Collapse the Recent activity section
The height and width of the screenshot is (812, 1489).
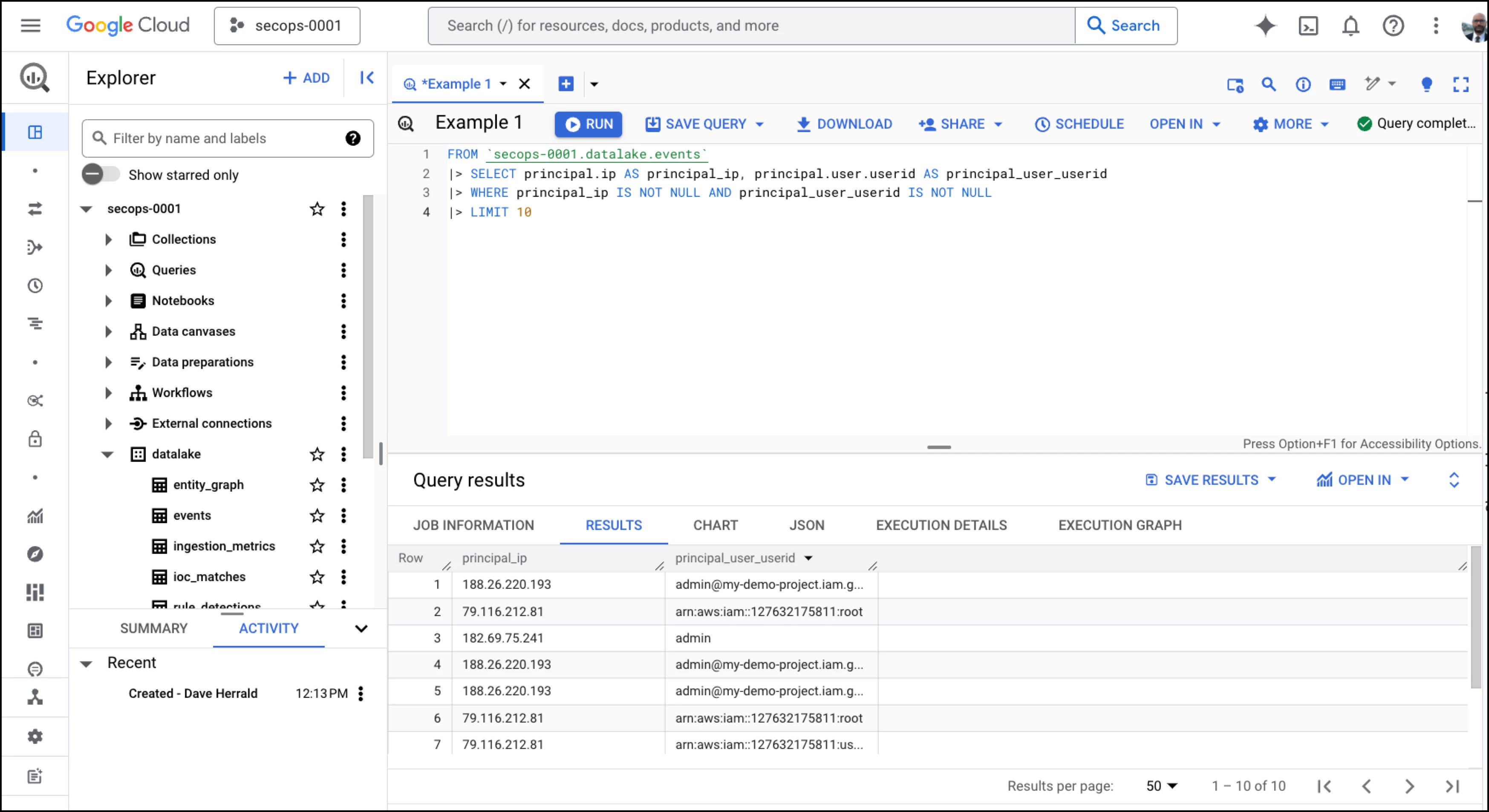pyautogui.click(x=86, y=663)
